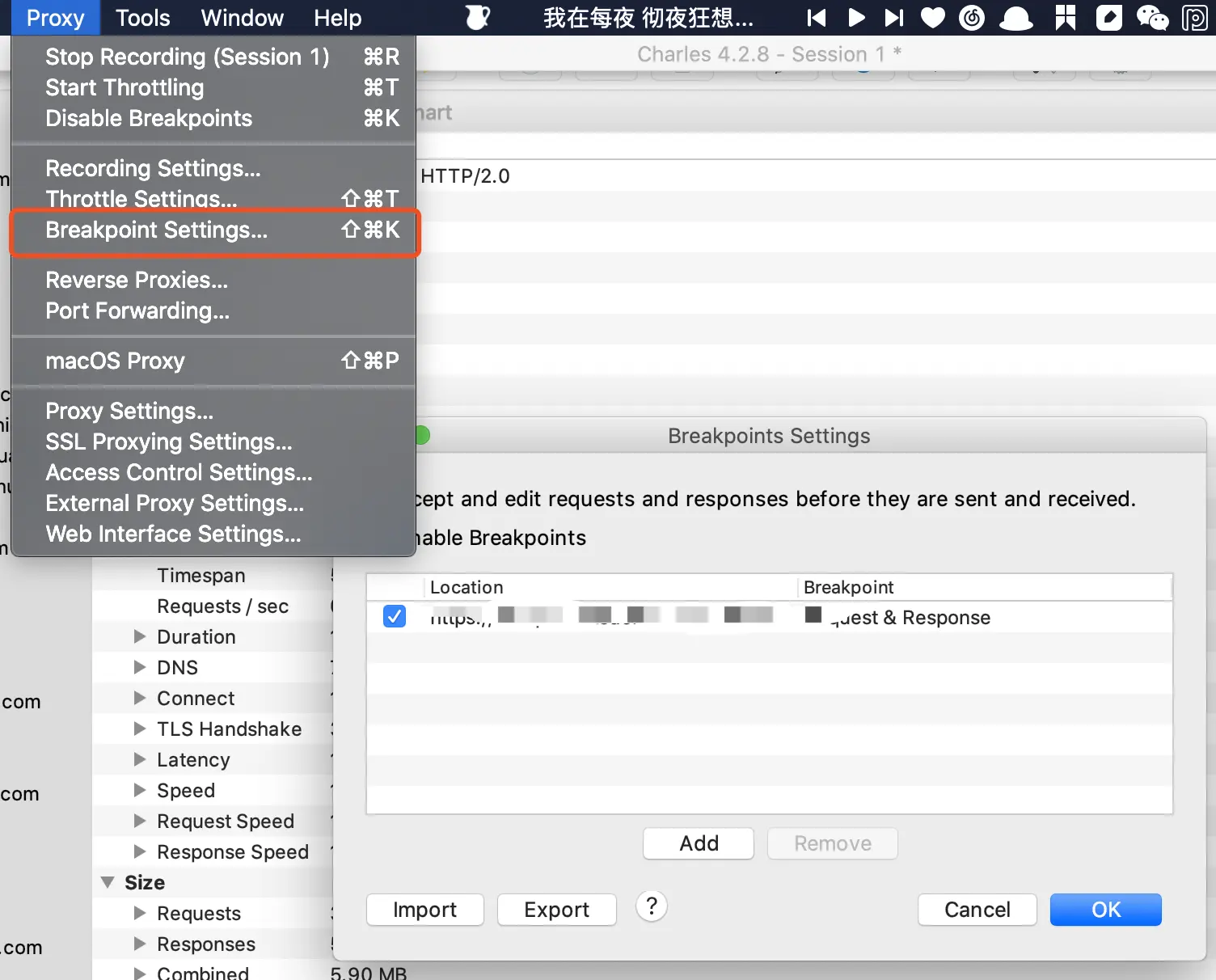
Task: Open the Tools menu
Action: (x=143, y=18)
